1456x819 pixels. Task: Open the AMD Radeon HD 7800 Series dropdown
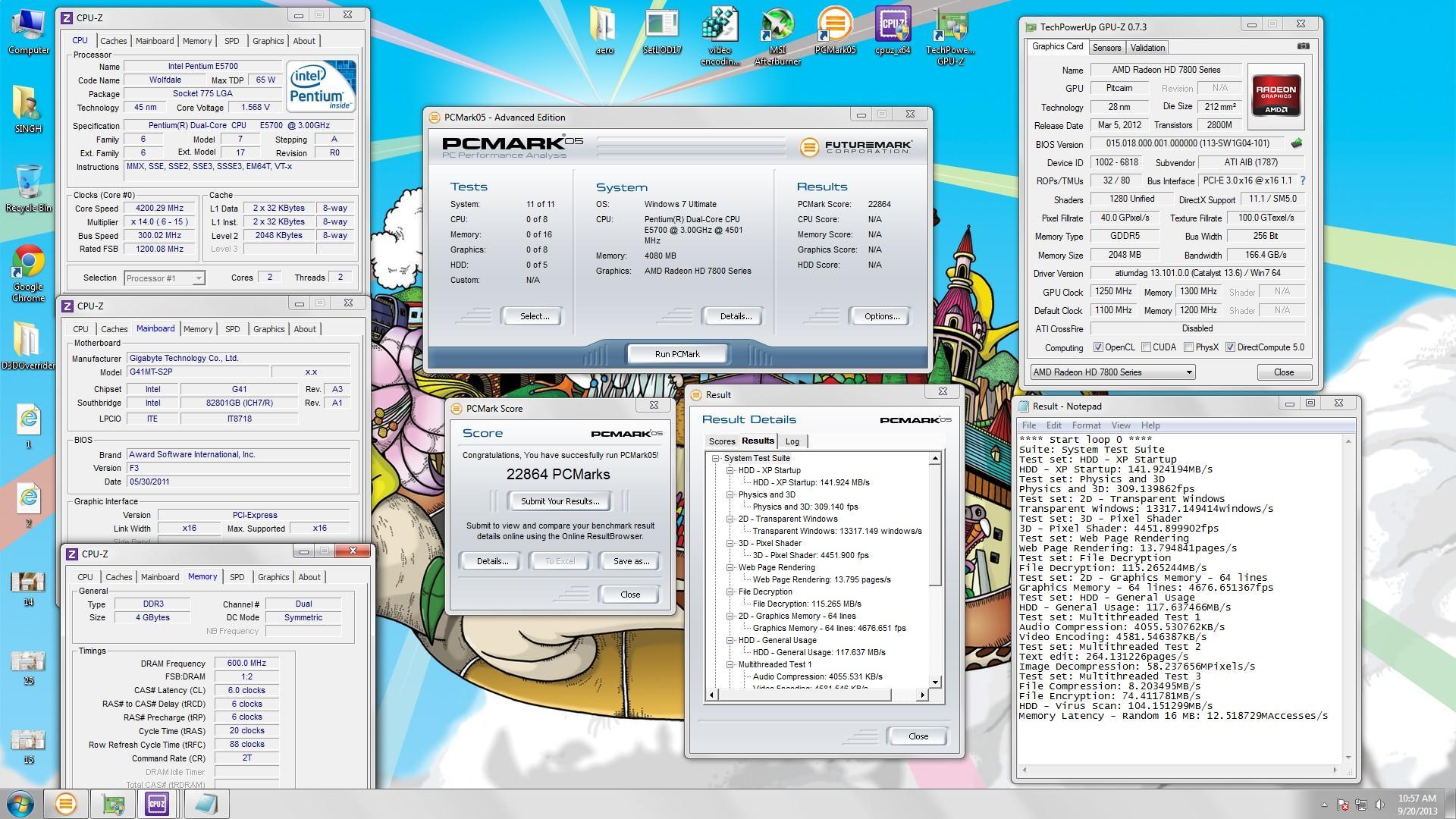(x=1112, y=372)
